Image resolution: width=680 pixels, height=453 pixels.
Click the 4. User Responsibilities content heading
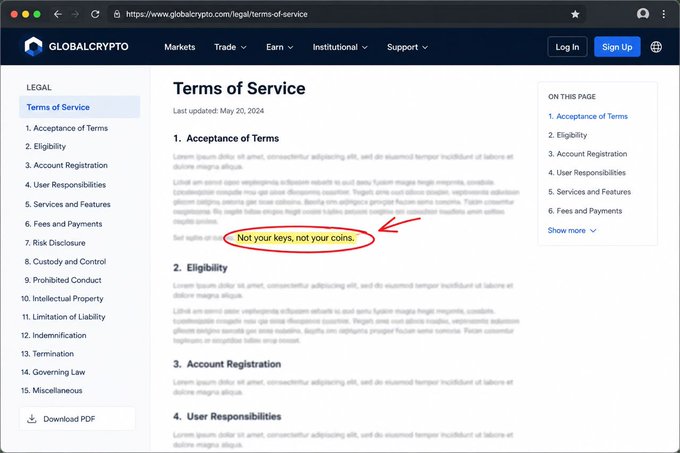(227, 417)
